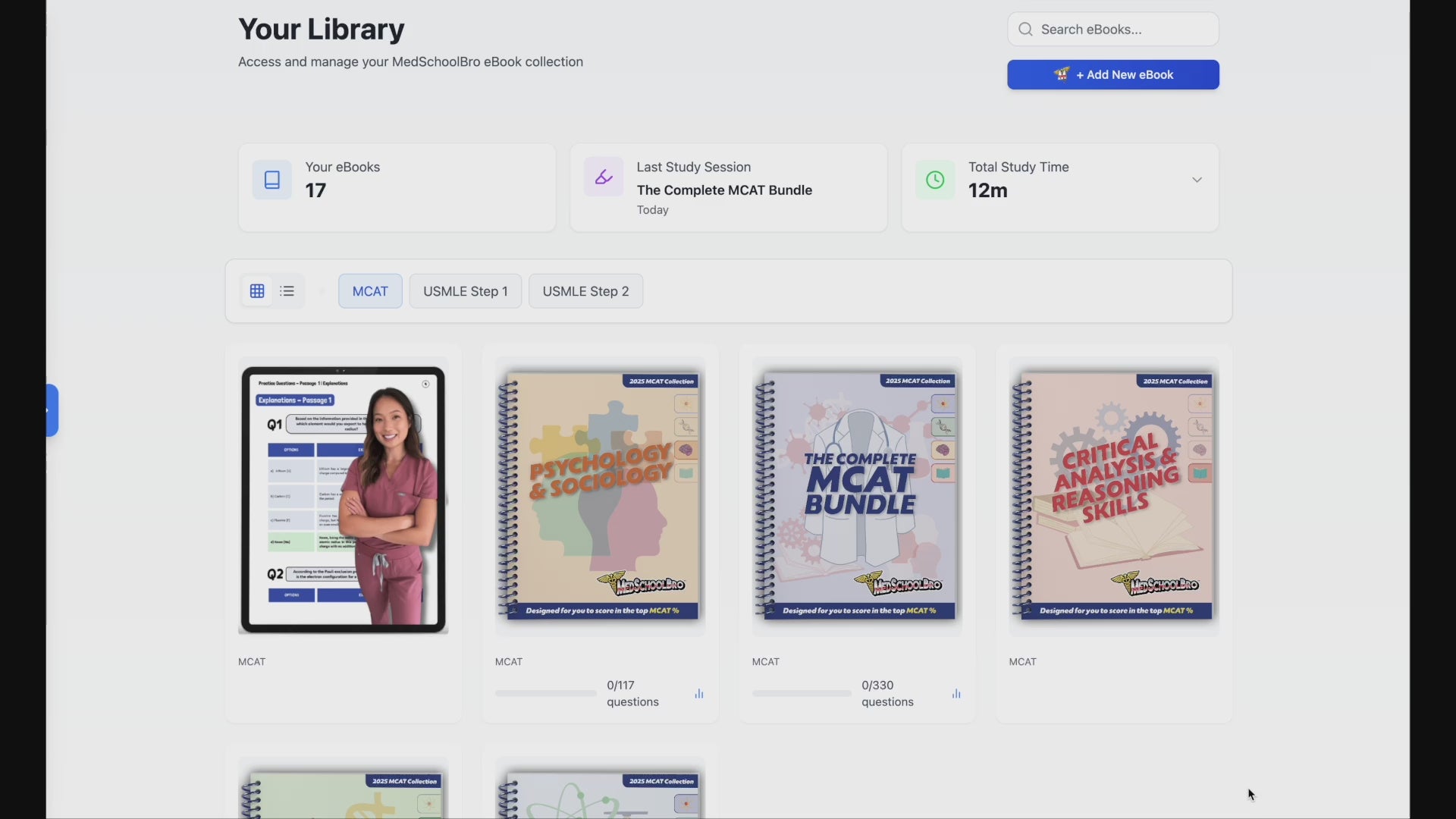Select the grid view icon

[x=256, y=290]
